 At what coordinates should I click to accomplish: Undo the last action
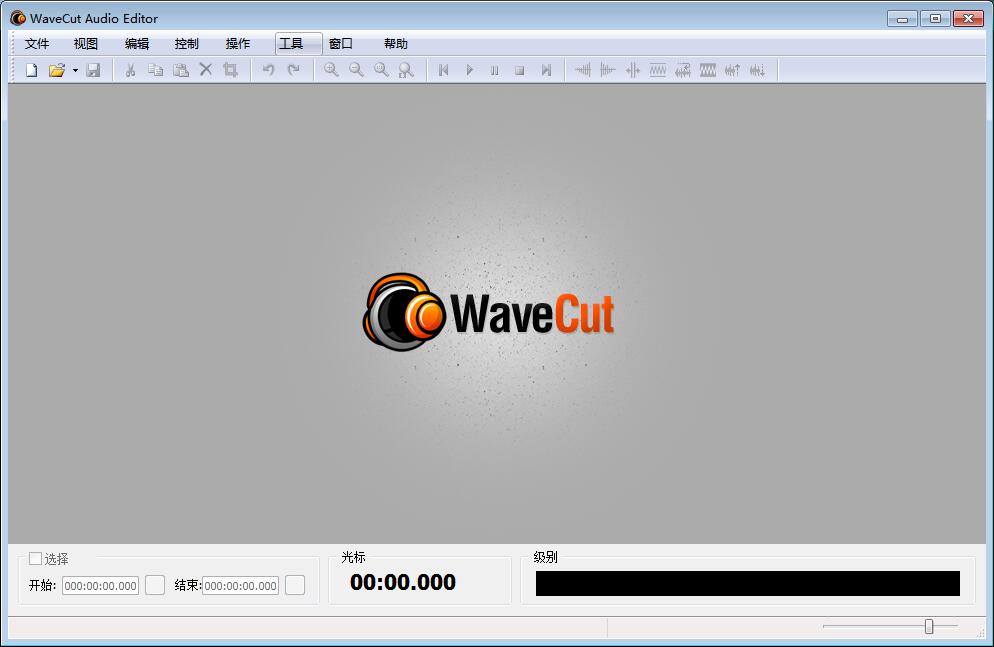click(269, 70)
